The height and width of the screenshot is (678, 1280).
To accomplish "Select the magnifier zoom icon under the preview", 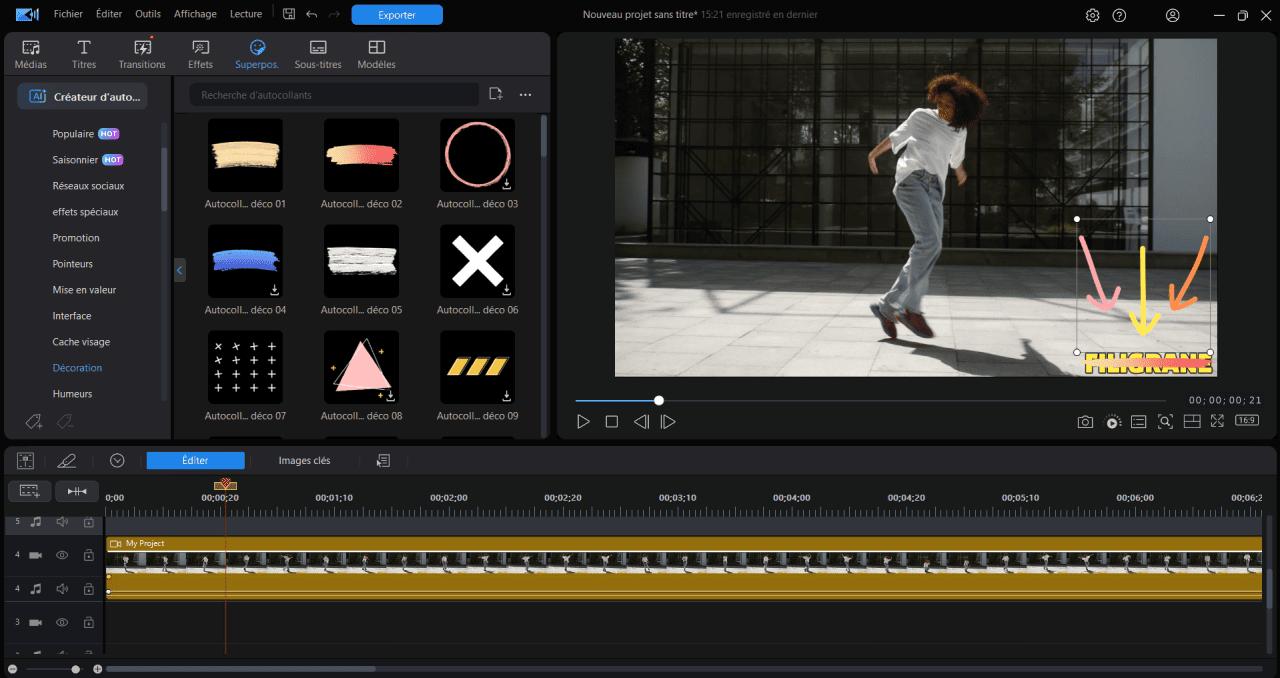I will click(1165, 421).
